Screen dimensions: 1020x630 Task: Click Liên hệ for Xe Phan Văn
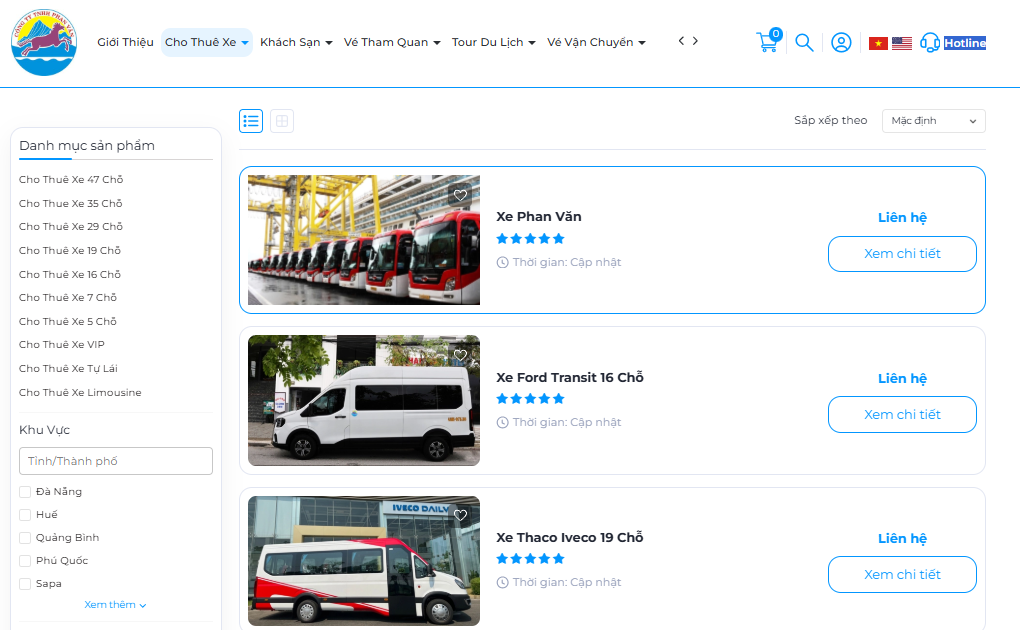tap(902, 217)
